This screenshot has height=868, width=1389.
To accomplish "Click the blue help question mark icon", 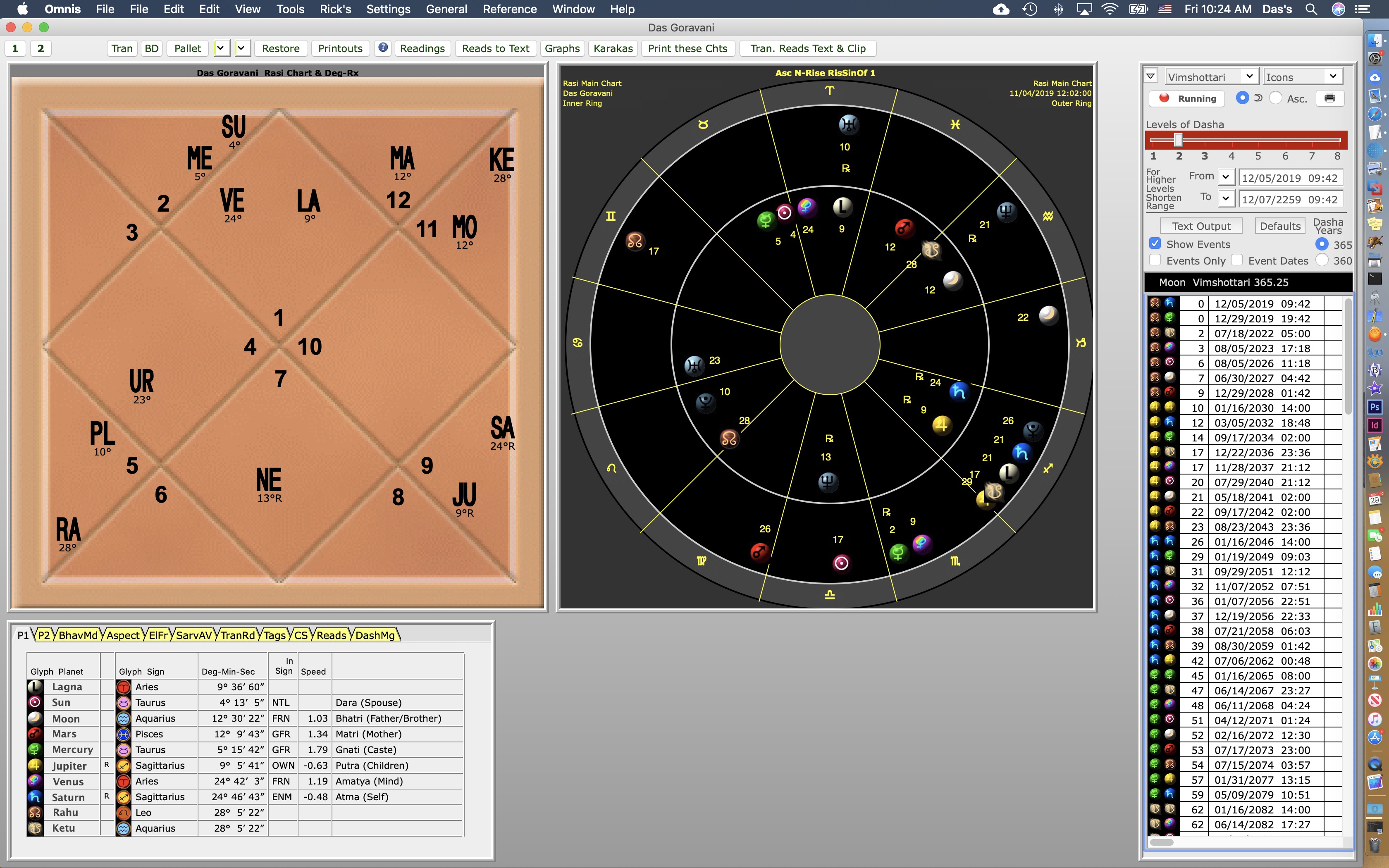I will [x=383, y=48].
